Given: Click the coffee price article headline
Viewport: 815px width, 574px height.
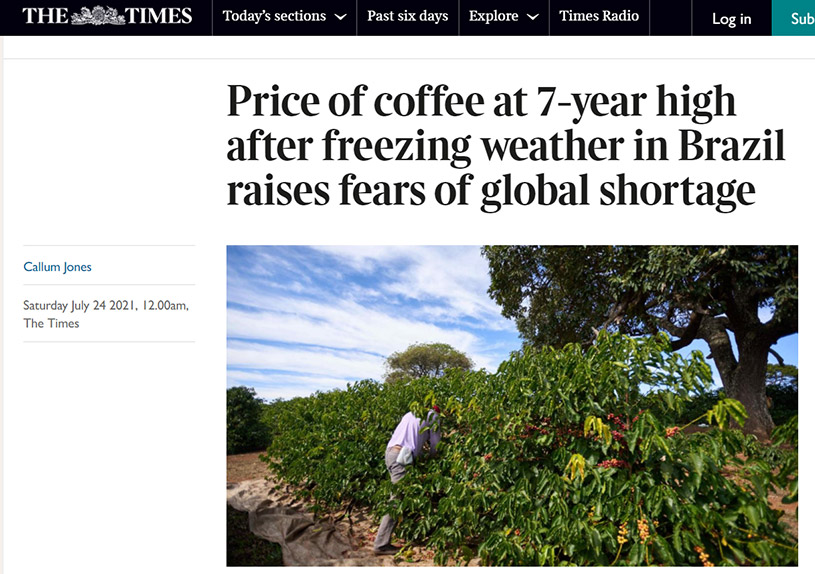Looking at the screenshot, I should click(505, 146).
